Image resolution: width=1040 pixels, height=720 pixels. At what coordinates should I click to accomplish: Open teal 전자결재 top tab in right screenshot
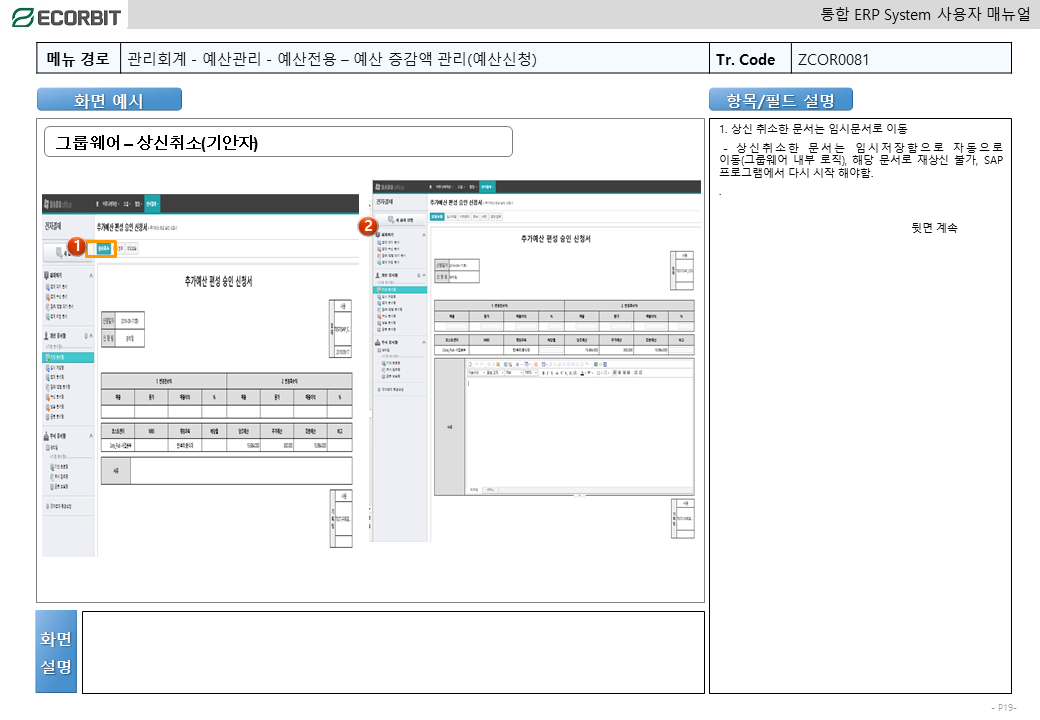[x=485, y=187]
